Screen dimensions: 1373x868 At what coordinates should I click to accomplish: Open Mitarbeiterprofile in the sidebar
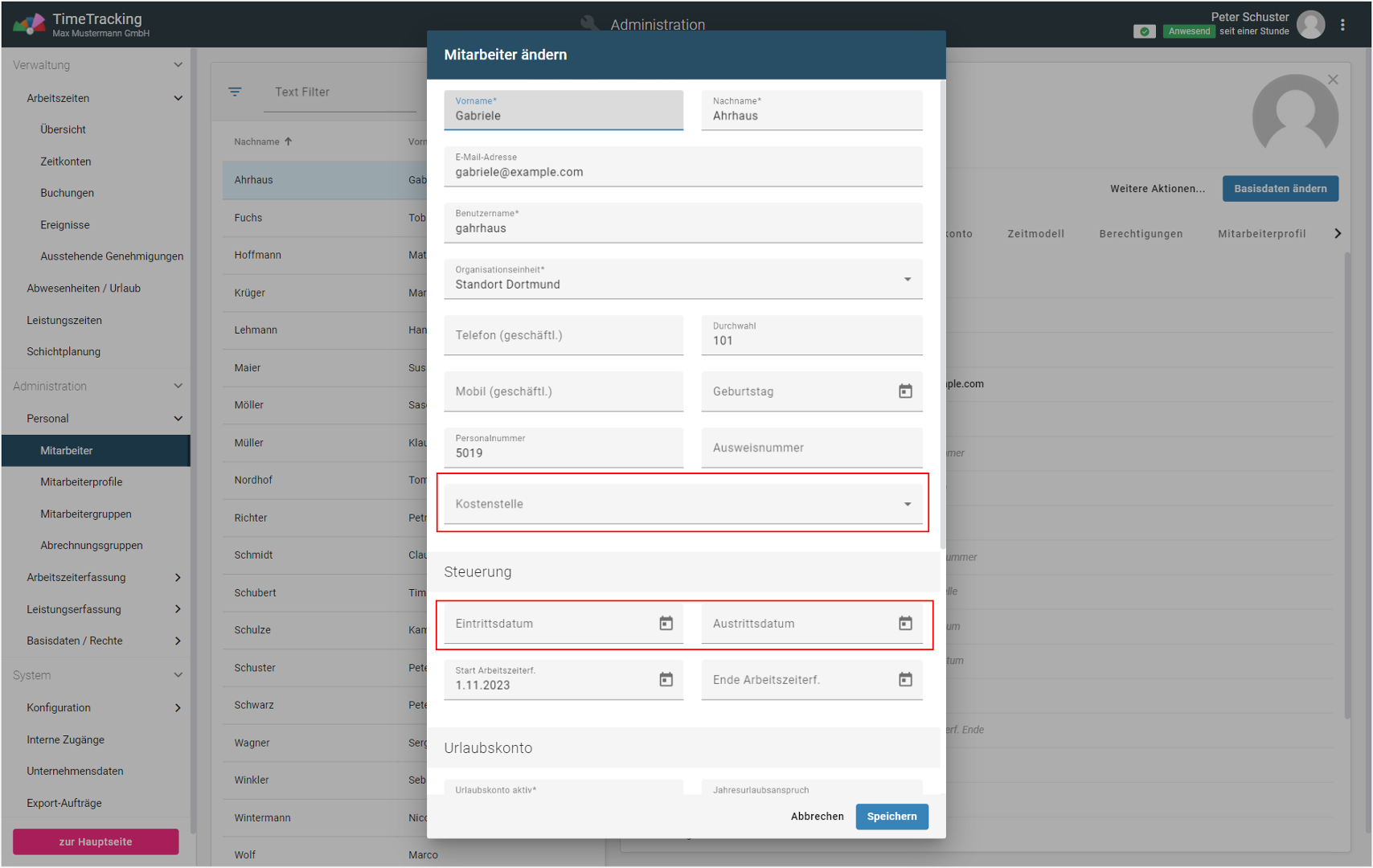[x=81, y=482]
